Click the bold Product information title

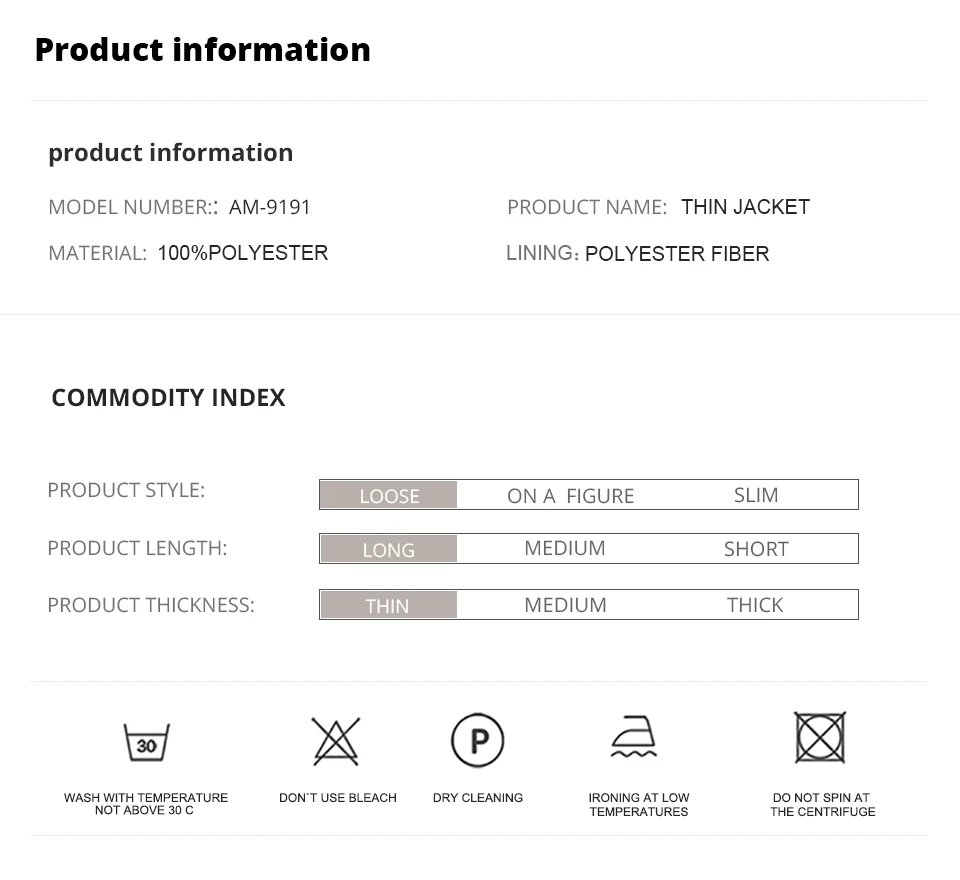click(x=203, y=49)
